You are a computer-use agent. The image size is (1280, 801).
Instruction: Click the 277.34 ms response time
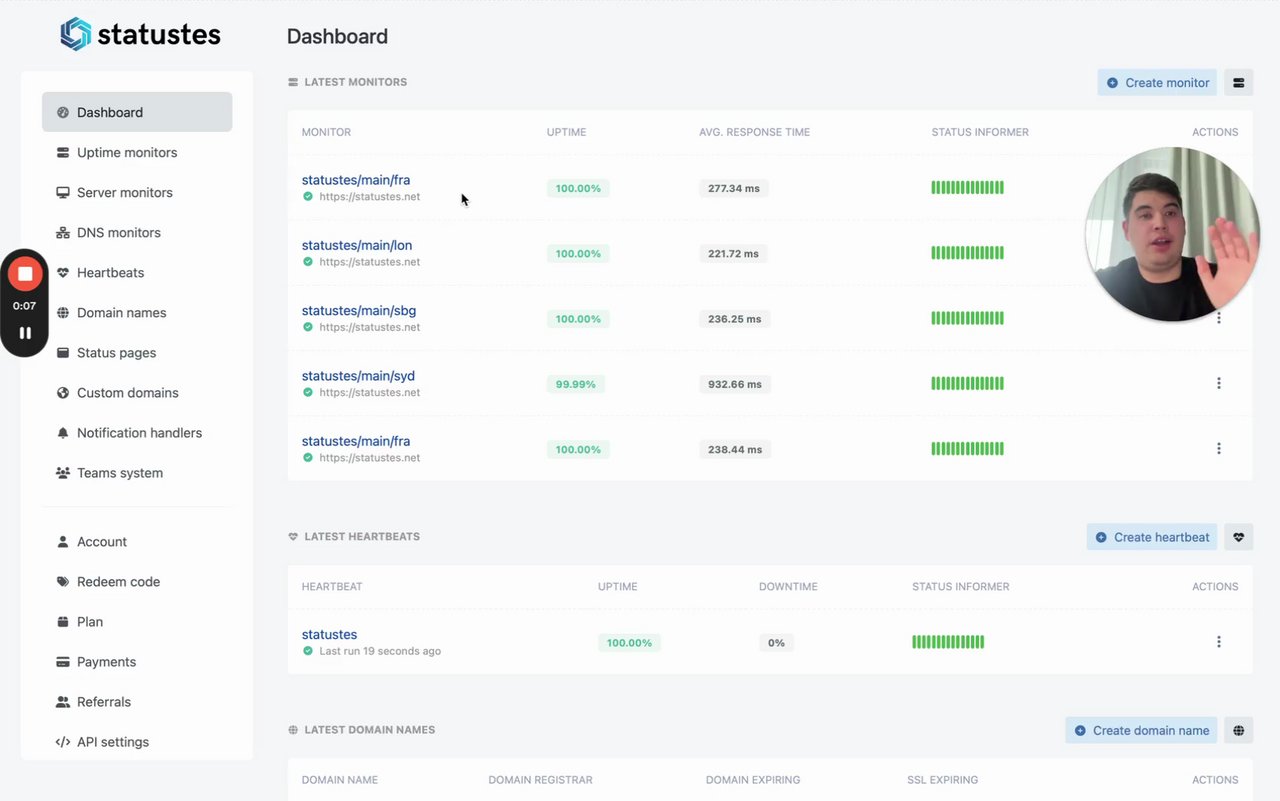pos(733,188)
